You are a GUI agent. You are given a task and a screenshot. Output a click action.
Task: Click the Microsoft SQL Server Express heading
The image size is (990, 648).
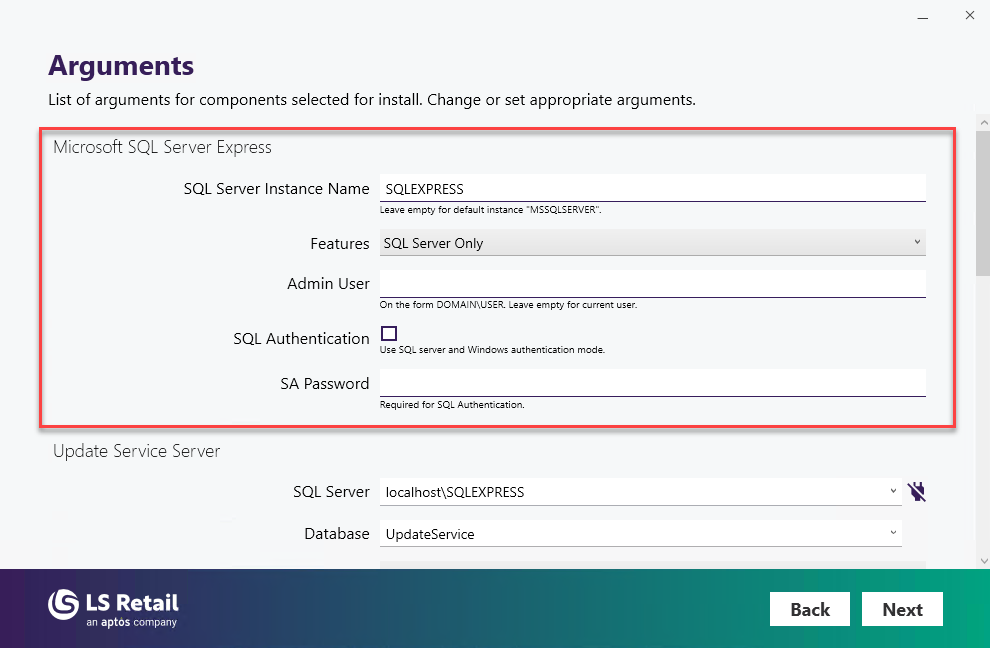click(162, 147)
